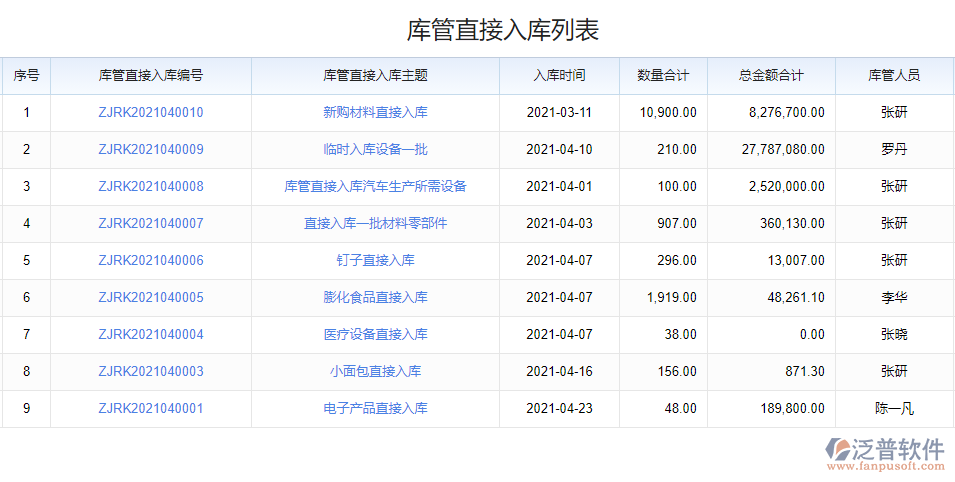Select keeper cell 陈一凡
Screen dimensions: 955x482
pyautogui.click(x=893, y=408)
